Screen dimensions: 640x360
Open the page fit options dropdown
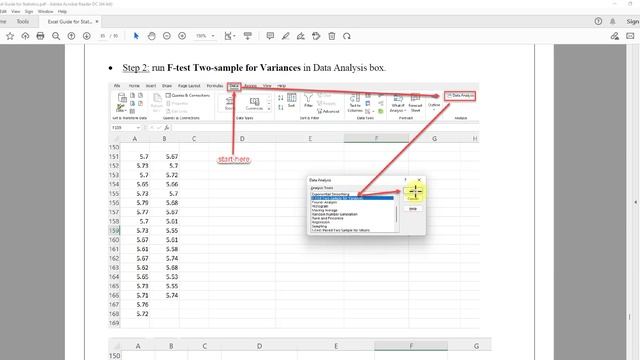230,36
